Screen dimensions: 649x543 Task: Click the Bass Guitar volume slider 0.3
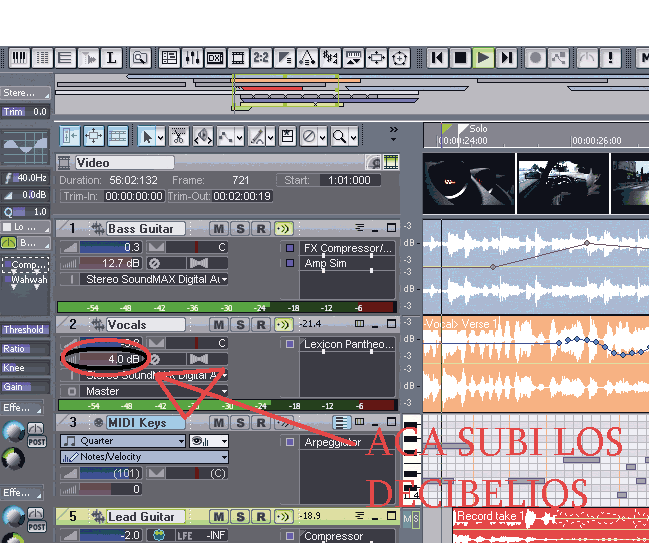click(x=111, y=247)
